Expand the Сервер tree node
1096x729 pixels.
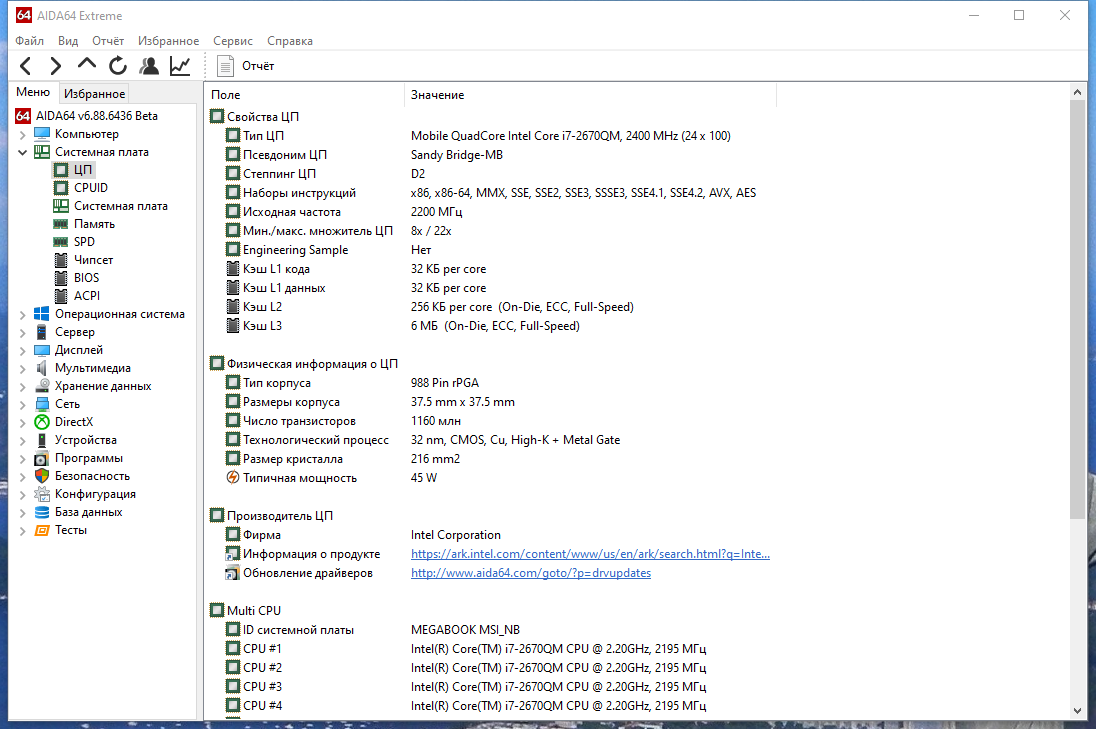pos(22,333)
